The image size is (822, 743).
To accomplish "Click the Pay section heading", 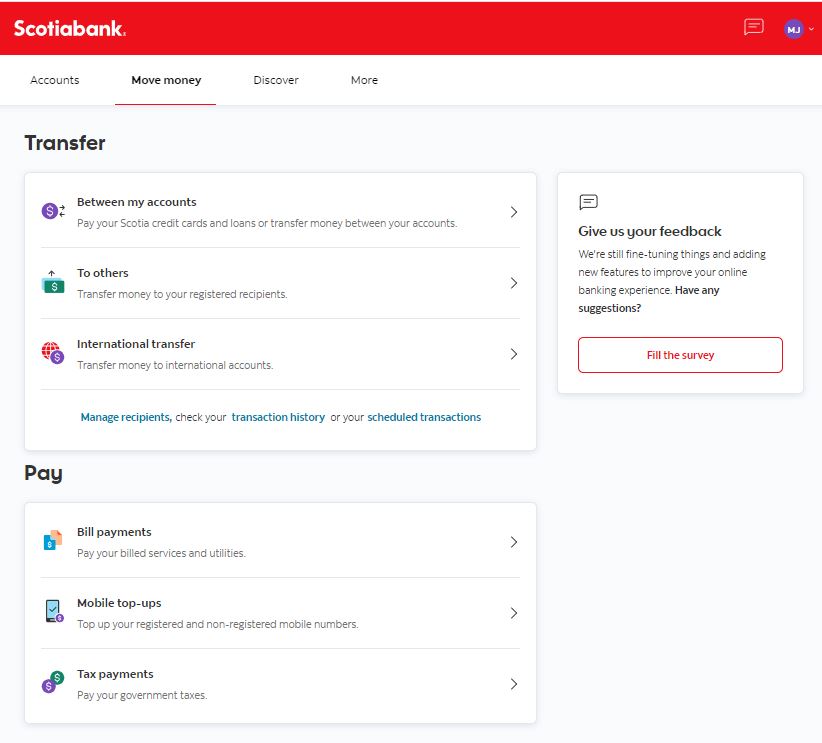I will (44, 473).
